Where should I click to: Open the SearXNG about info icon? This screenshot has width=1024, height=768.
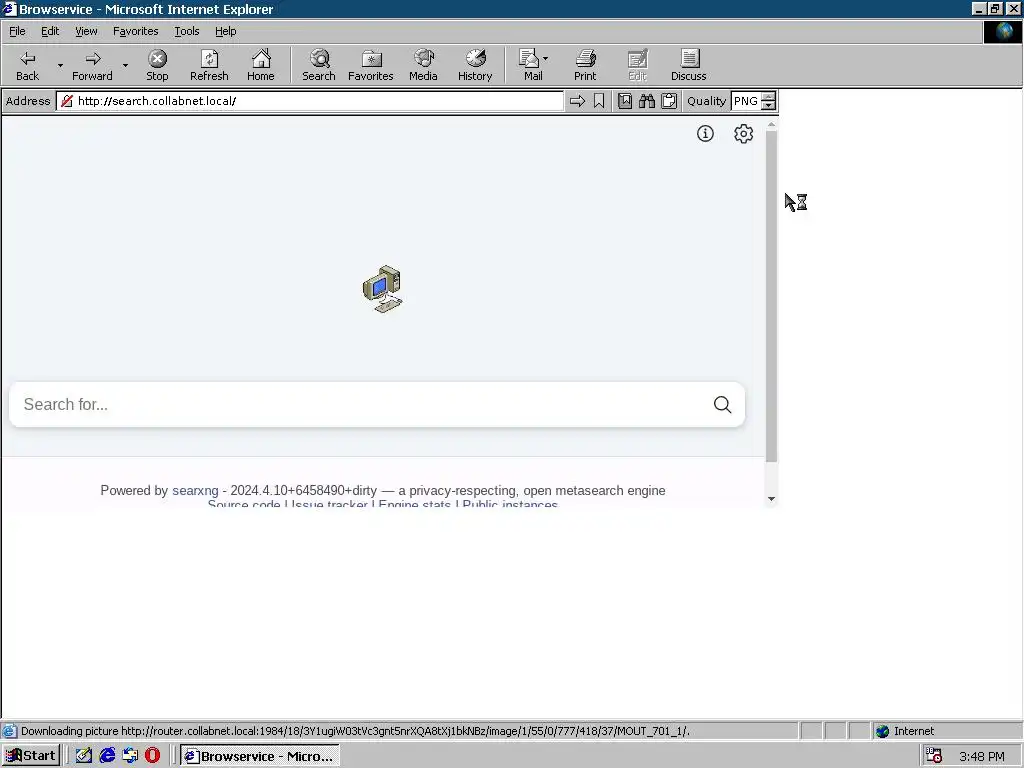705,134
